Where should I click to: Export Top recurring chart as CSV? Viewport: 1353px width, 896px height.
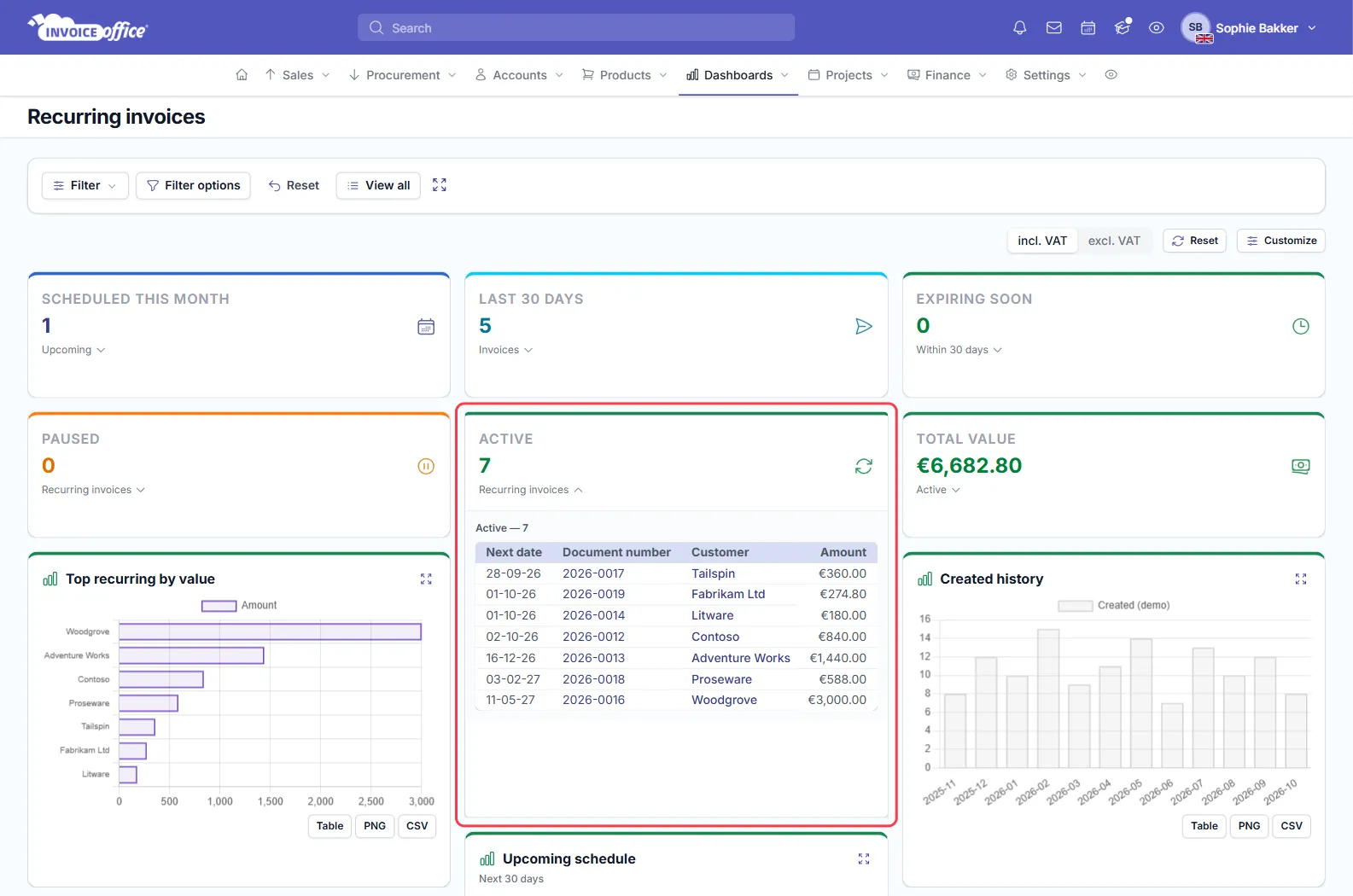[x=417, y=826]
